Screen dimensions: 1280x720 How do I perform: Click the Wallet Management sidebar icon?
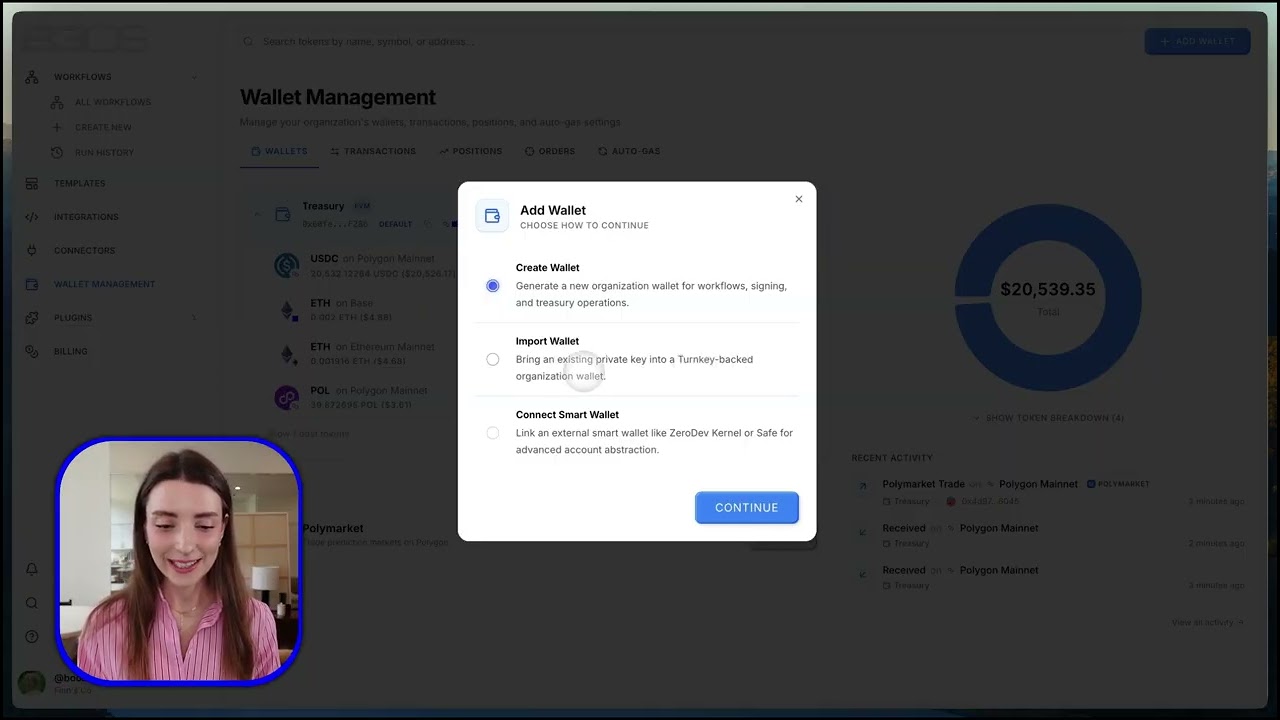click(x=32, y=284)
